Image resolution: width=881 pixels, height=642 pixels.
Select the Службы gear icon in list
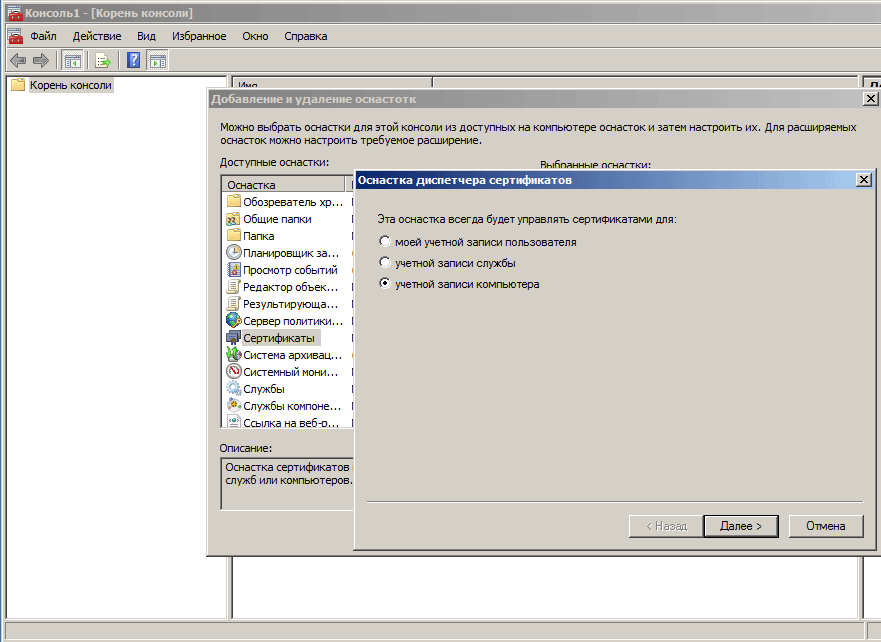[x=233, y=389]
